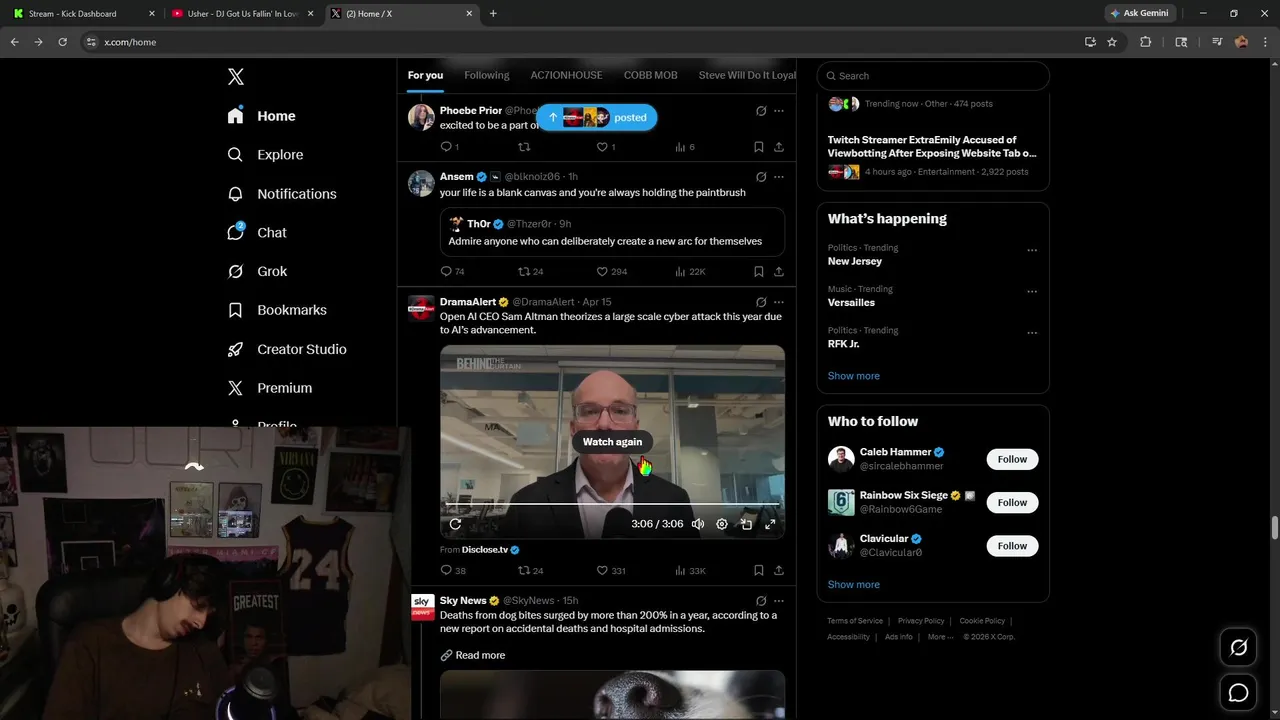1280x720 pixels.
Task: Switch to Steve Will Do It Loyal tab
Action: click(747, 75)
